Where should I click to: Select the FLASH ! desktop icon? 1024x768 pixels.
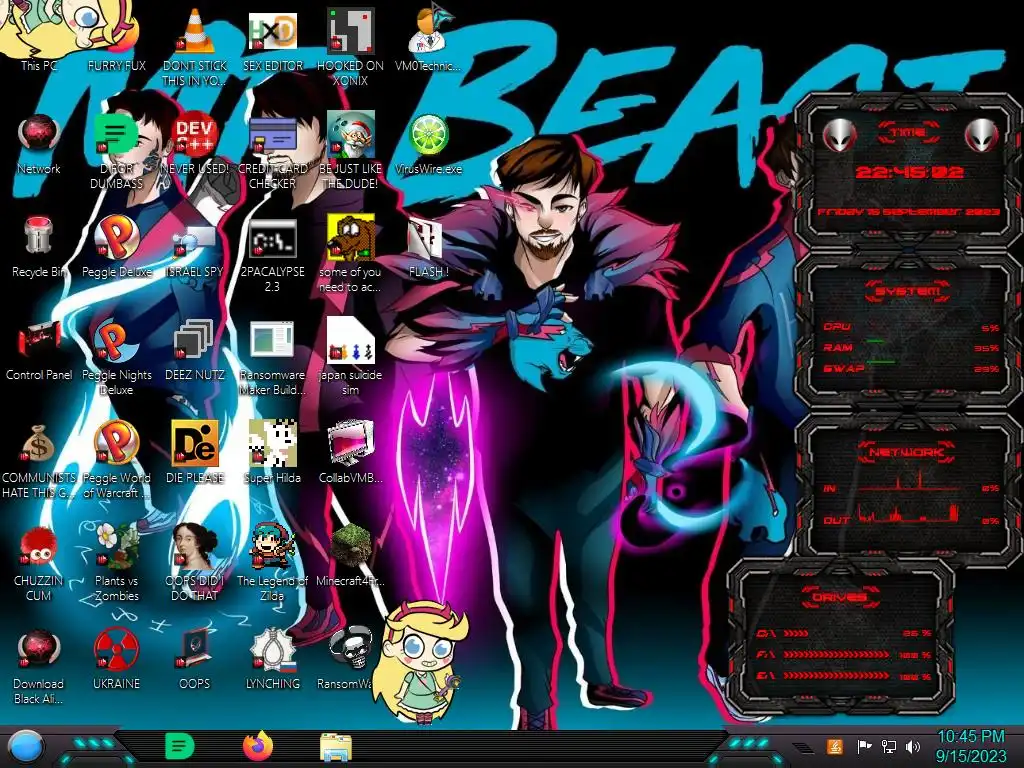426,238
